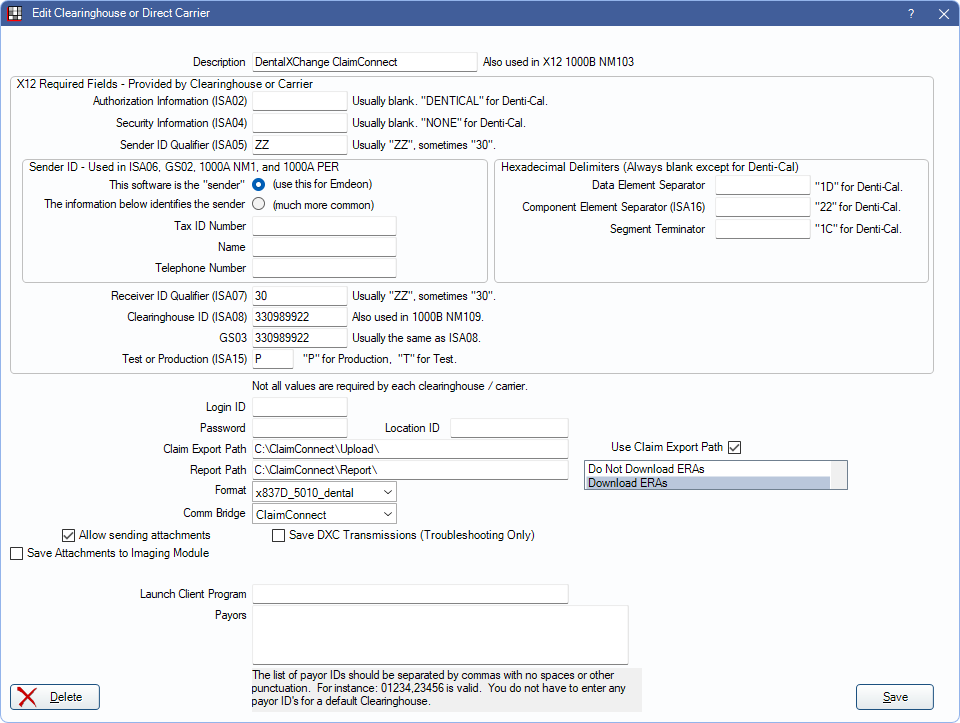Click the Payors text area
This screenshot has height=723, width=960.
(x=440, y=635)
